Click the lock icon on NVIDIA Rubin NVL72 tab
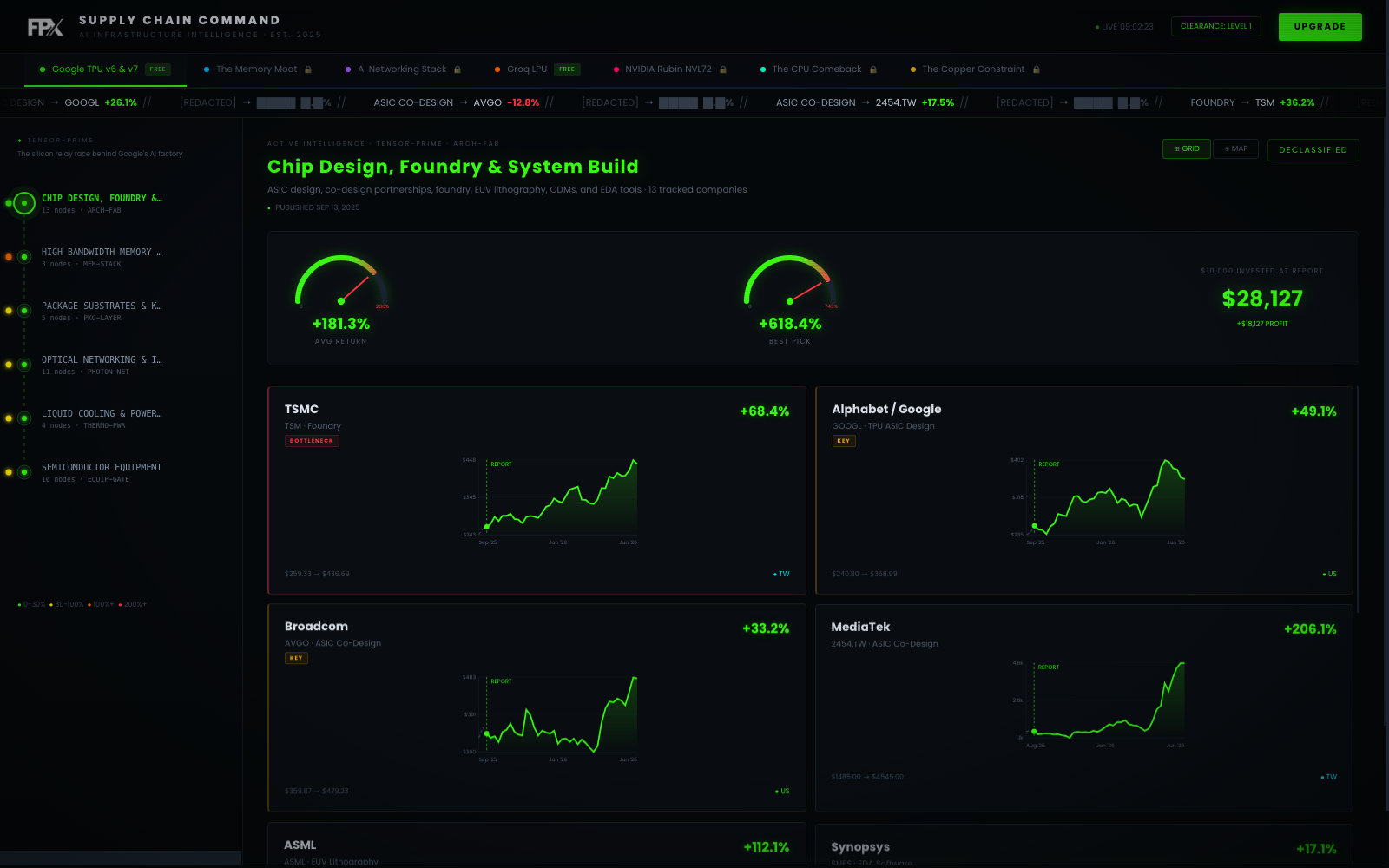The image size is (1389, 868). pyautogui.click(x=722, y=69)
